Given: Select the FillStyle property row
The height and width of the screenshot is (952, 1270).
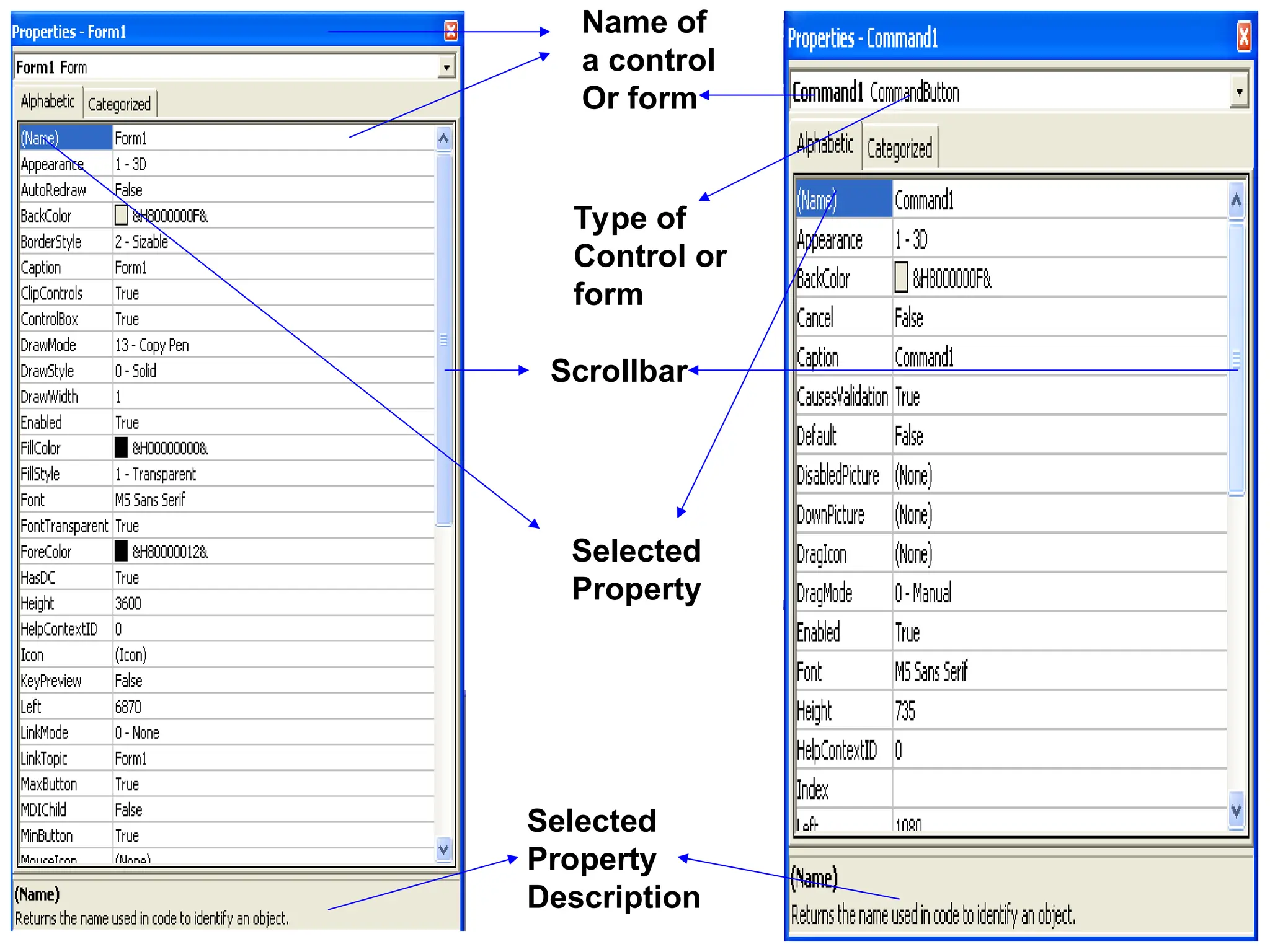Looking at the screenshot, I should click(227, 474).
